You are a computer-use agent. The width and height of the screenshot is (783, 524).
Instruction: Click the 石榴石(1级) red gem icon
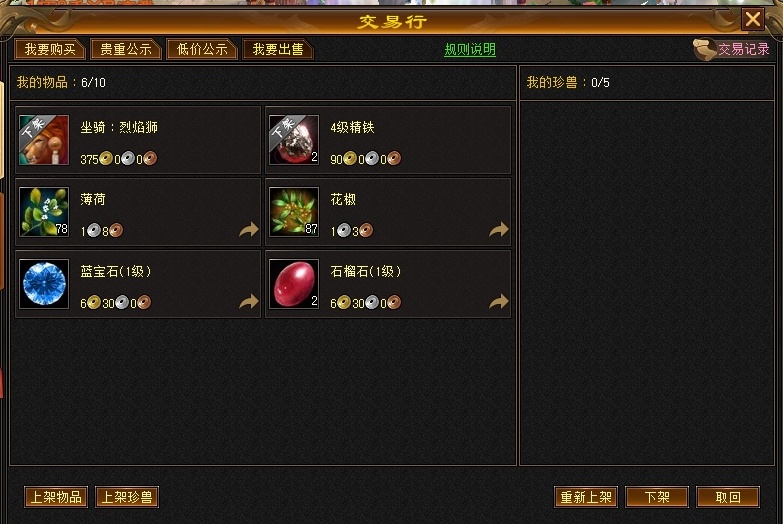click(294, 284)
